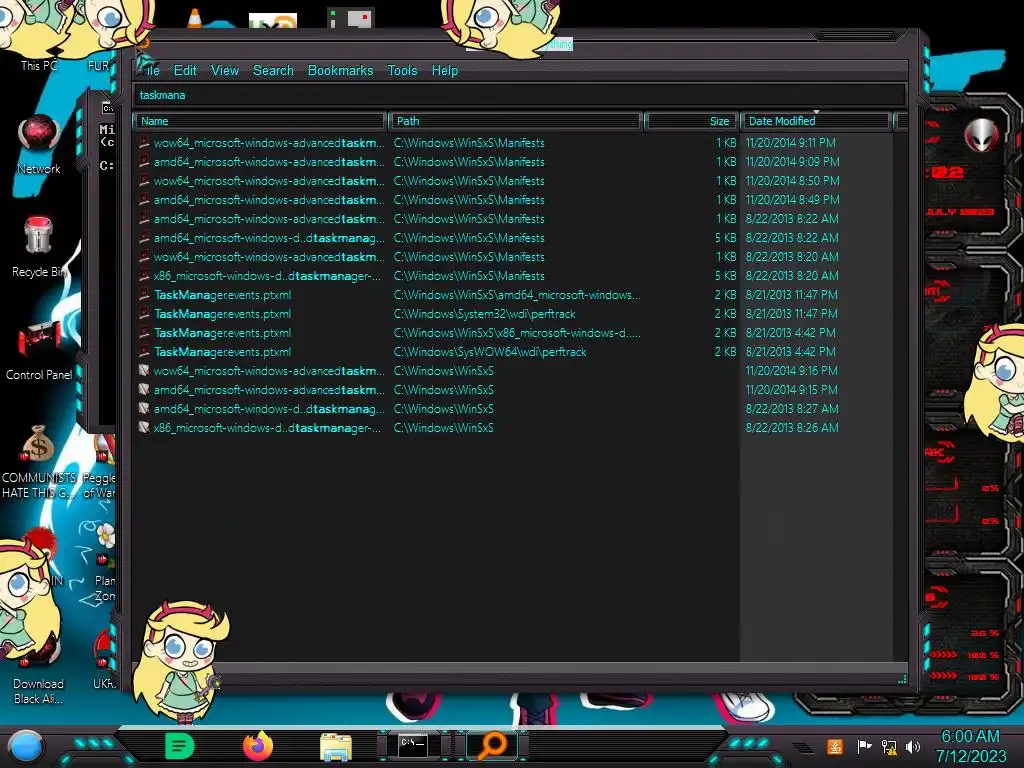Open the Search menu
Screen dimensions: 1024x768
pos(273,71)
